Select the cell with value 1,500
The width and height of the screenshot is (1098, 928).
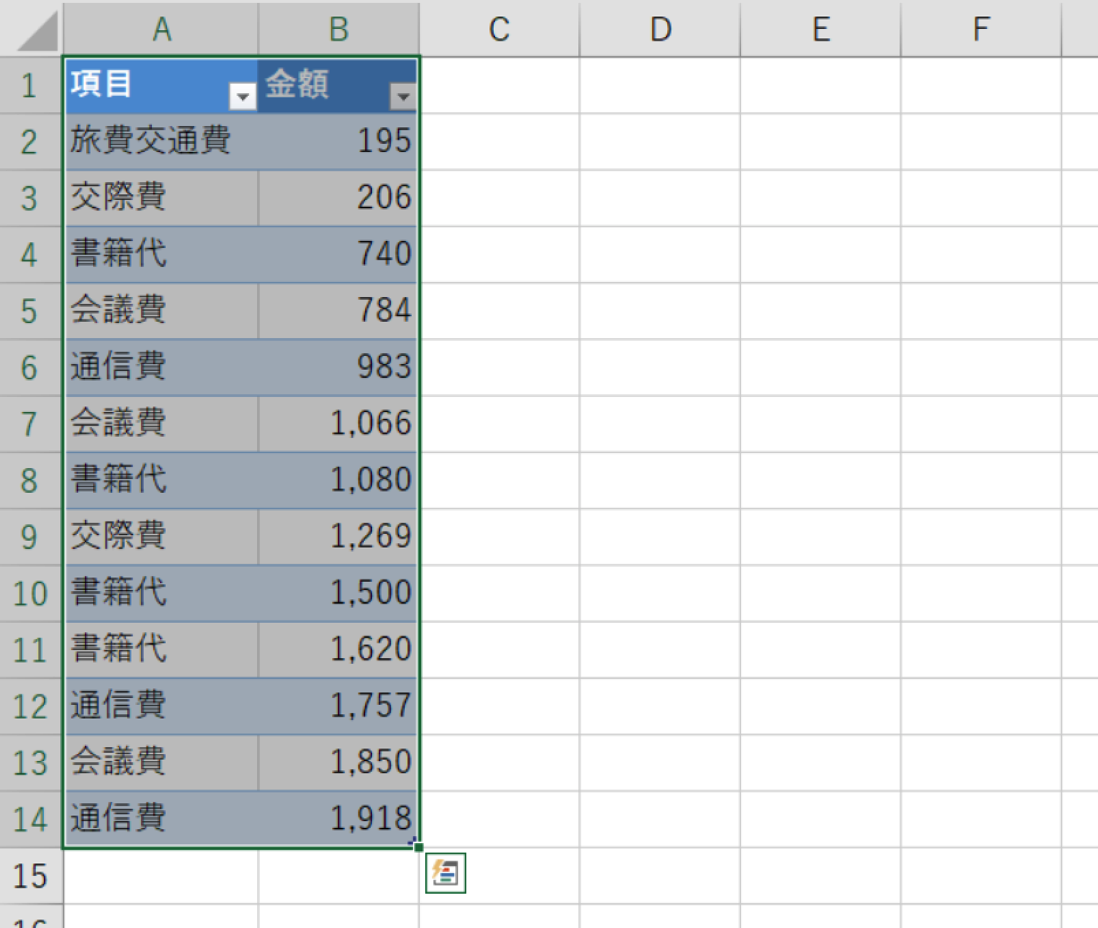coord(339,594)
